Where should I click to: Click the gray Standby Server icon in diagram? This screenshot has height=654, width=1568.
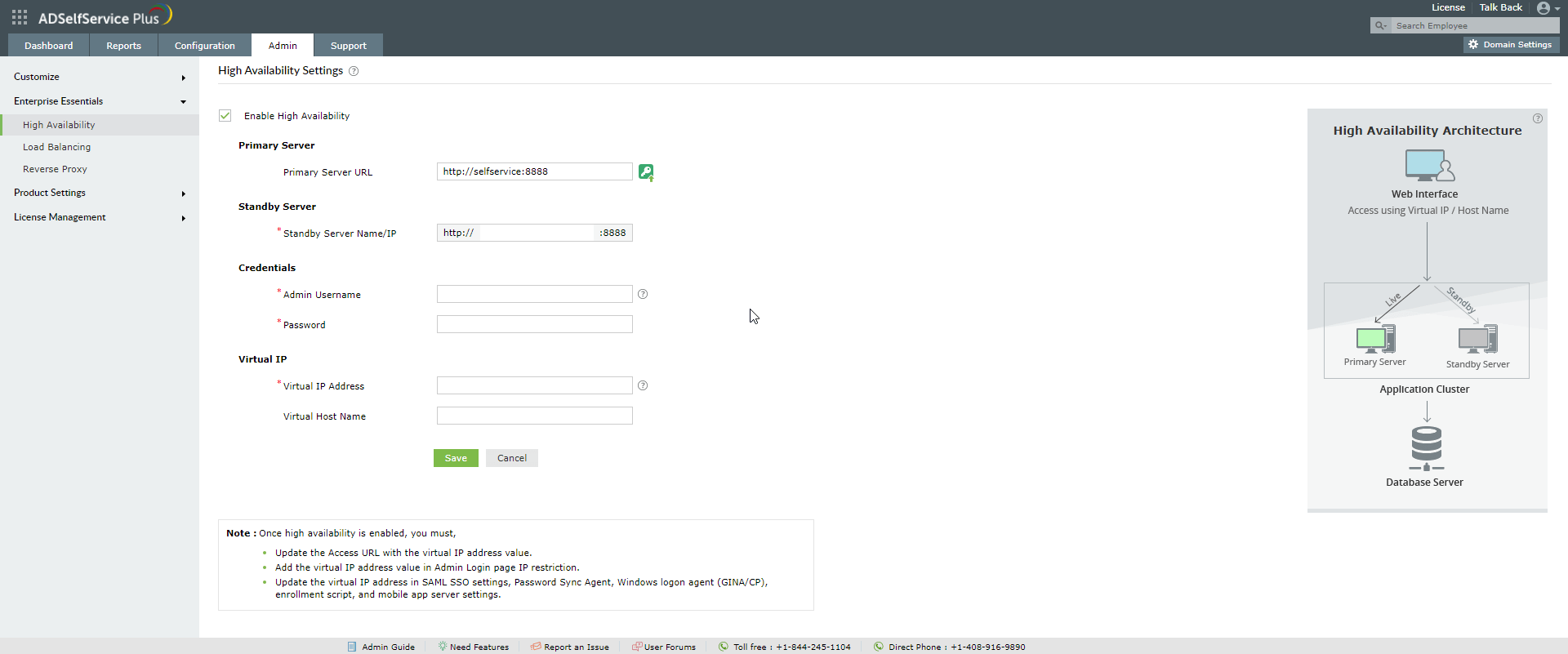1478,339
